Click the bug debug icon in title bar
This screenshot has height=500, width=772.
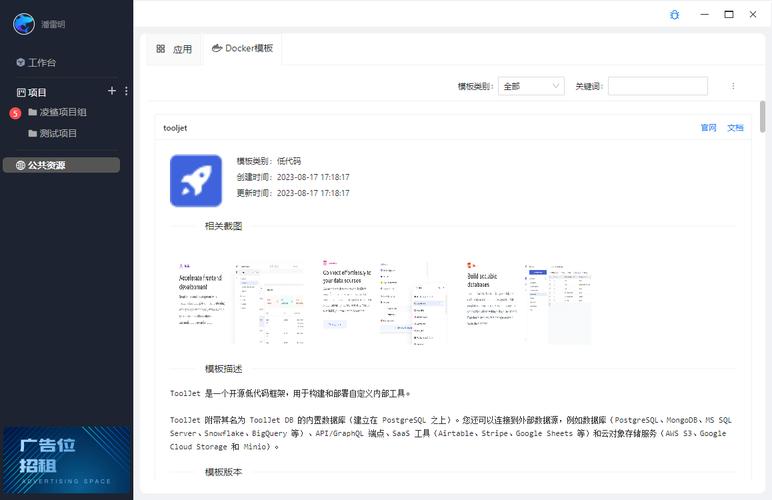[675, 15]
